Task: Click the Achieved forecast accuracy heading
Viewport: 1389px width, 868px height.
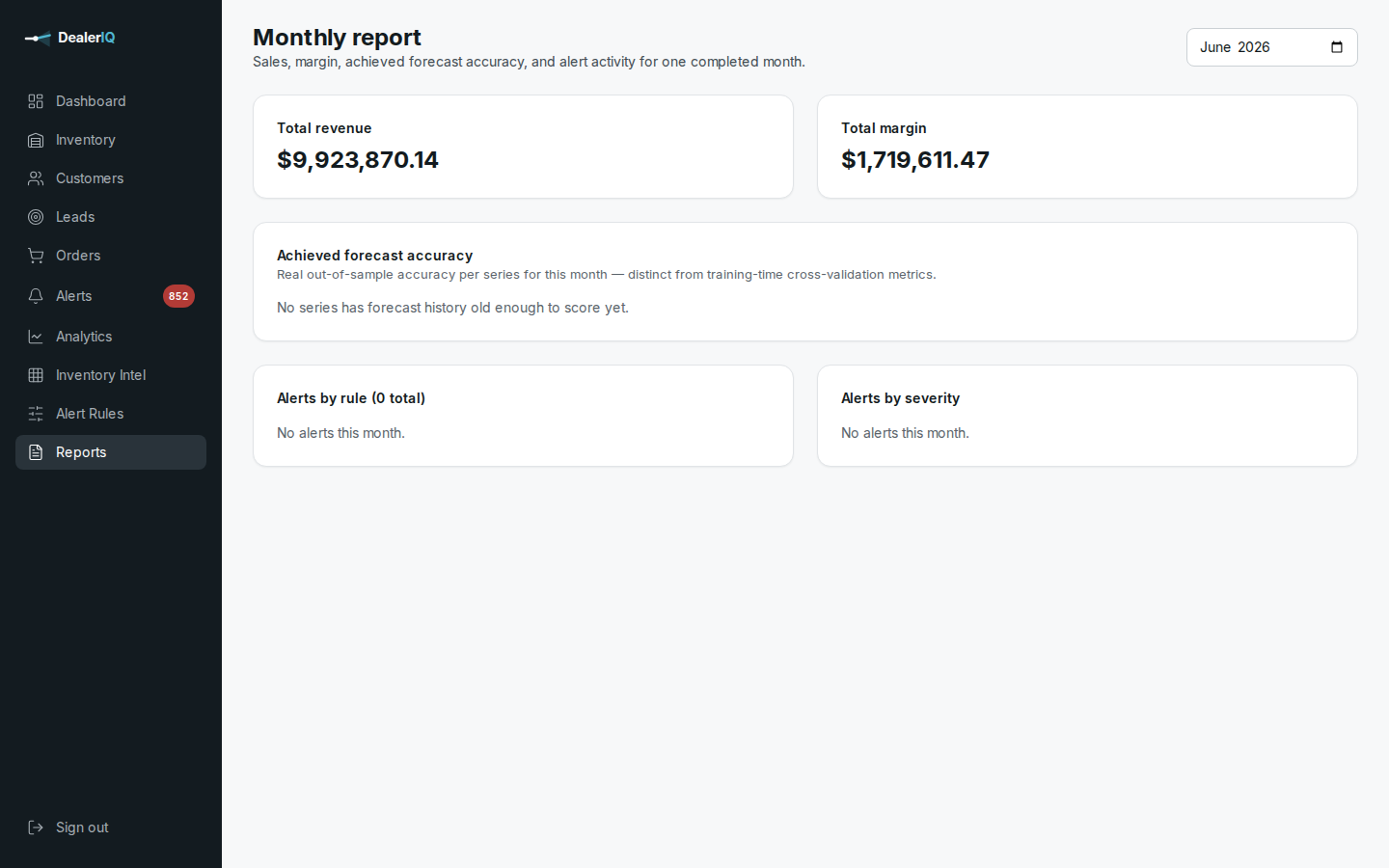Action: tap(375, 256)
